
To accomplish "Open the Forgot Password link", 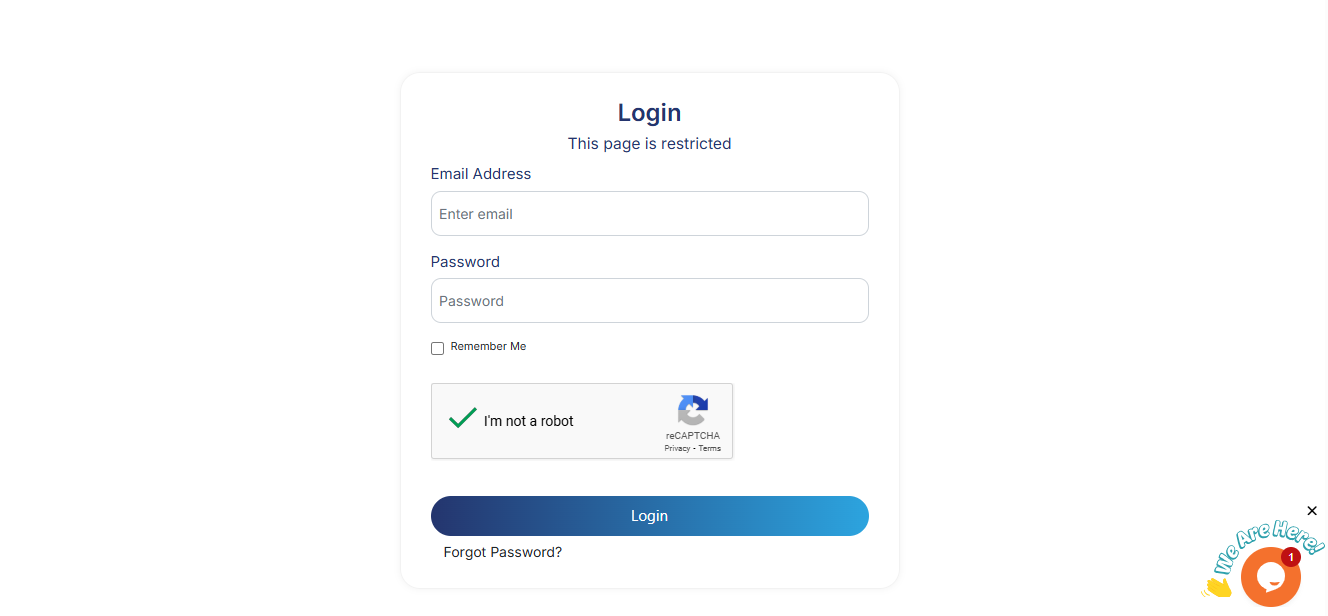I will coord(503,552).
